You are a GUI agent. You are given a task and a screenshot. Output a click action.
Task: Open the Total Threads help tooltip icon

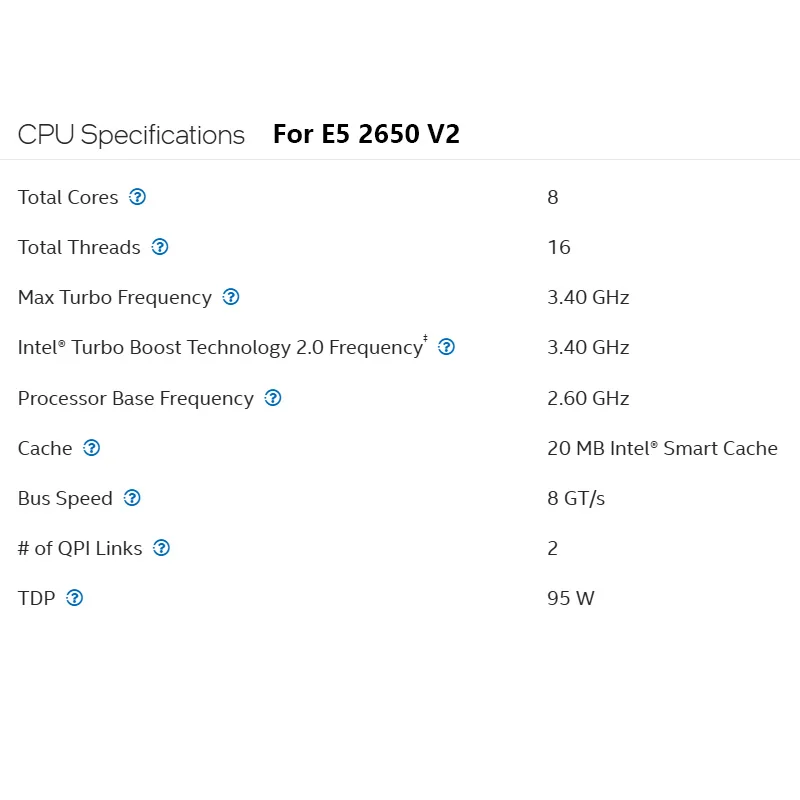160,247
